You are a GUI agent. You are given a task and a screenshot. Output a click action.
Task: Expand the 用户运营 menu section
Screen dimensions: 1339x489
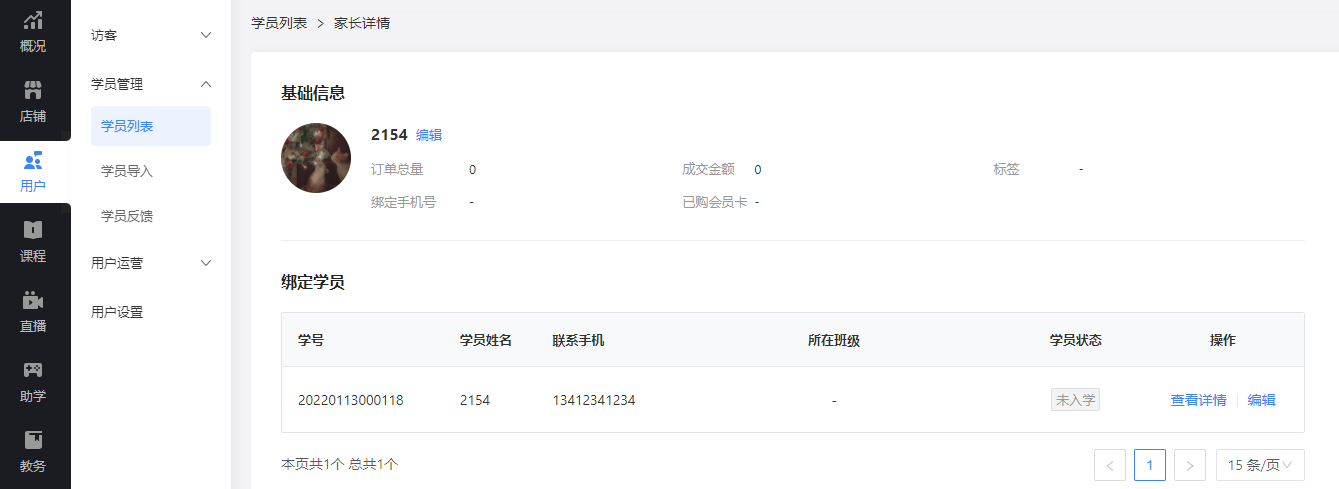coord(151,263)
